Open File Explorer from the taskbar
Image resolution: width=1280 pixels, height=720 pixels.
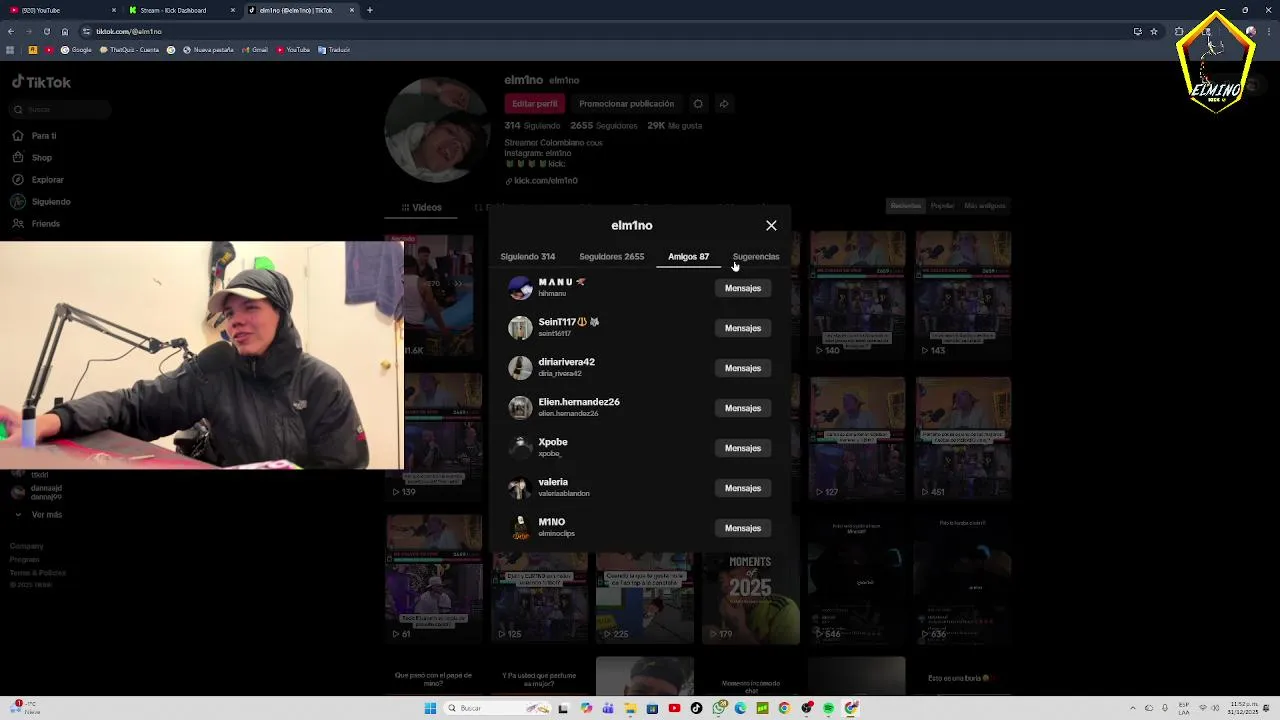630,708
